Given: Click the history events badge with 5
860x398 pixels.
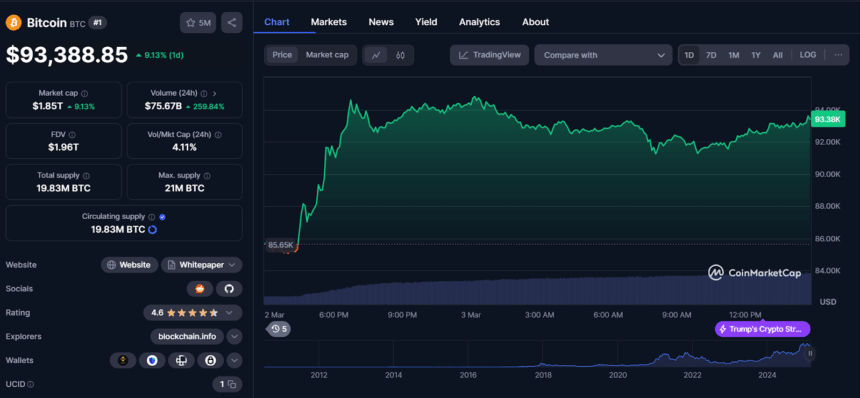Looking at the screenshot, I should pos(279,329).
